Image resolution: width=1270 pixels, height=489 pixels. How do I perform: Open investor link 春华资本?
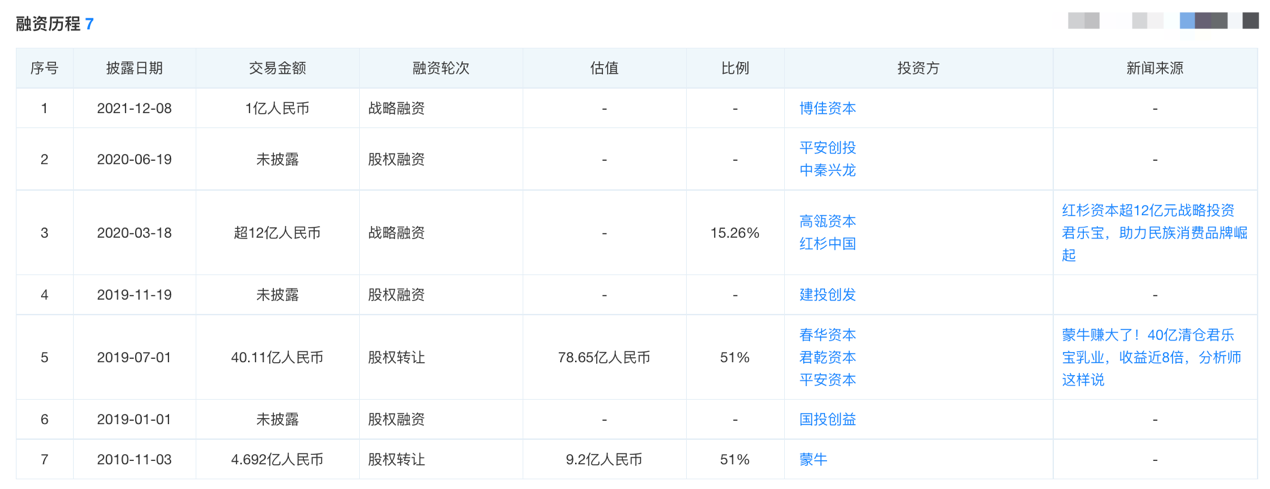pos(827,335)
